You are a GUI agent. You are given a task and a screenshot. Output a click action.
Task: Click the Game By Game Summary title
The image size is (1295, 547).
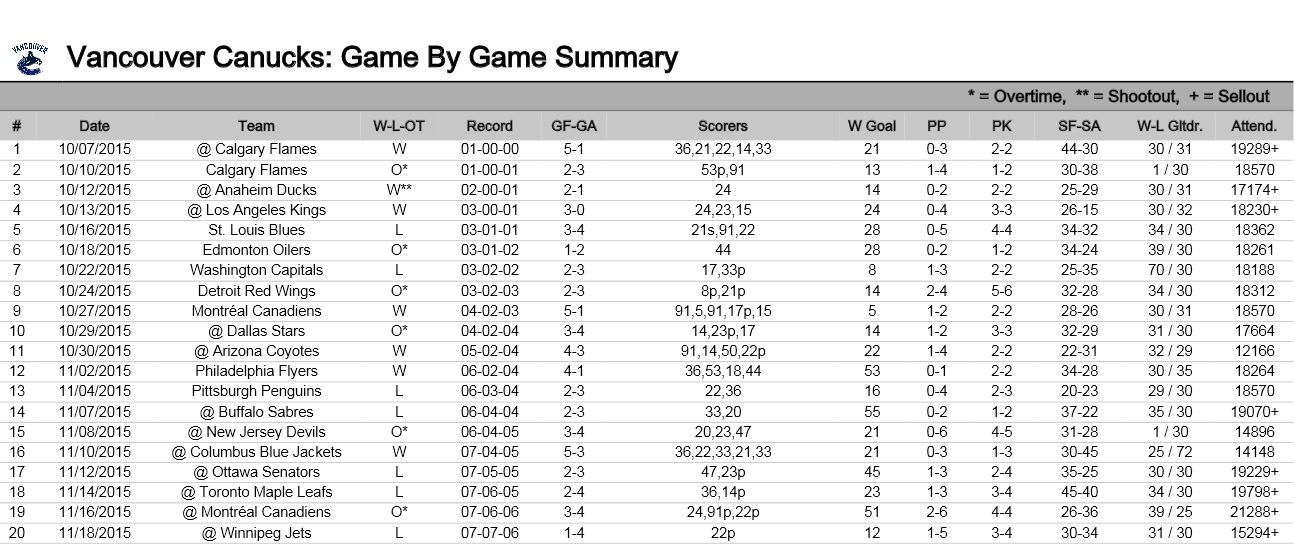372,58
